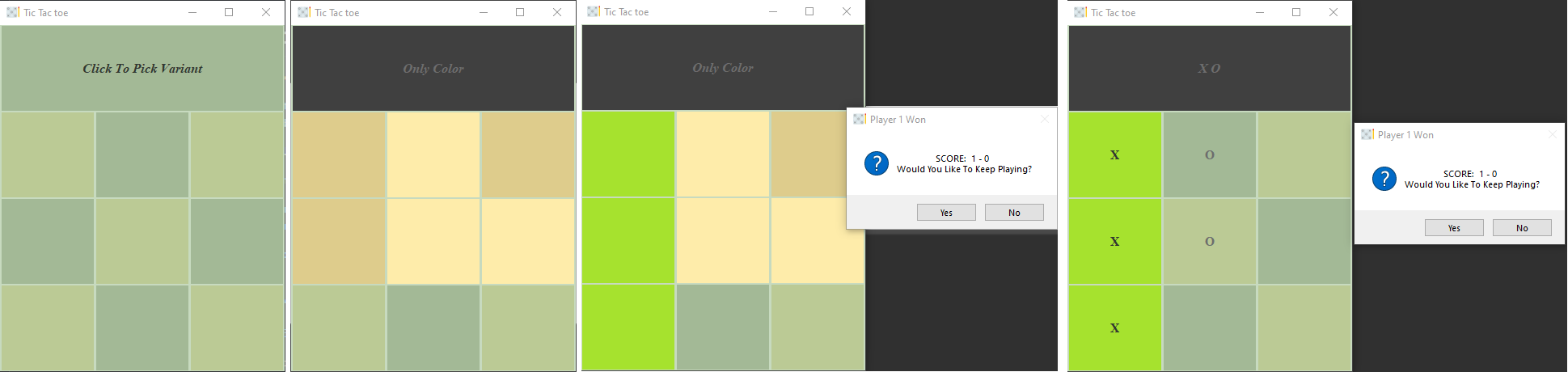Screen dimensions: 1568x372
Task: Click the title bar icon of the X O window
Action: [x=1080, y=12]
